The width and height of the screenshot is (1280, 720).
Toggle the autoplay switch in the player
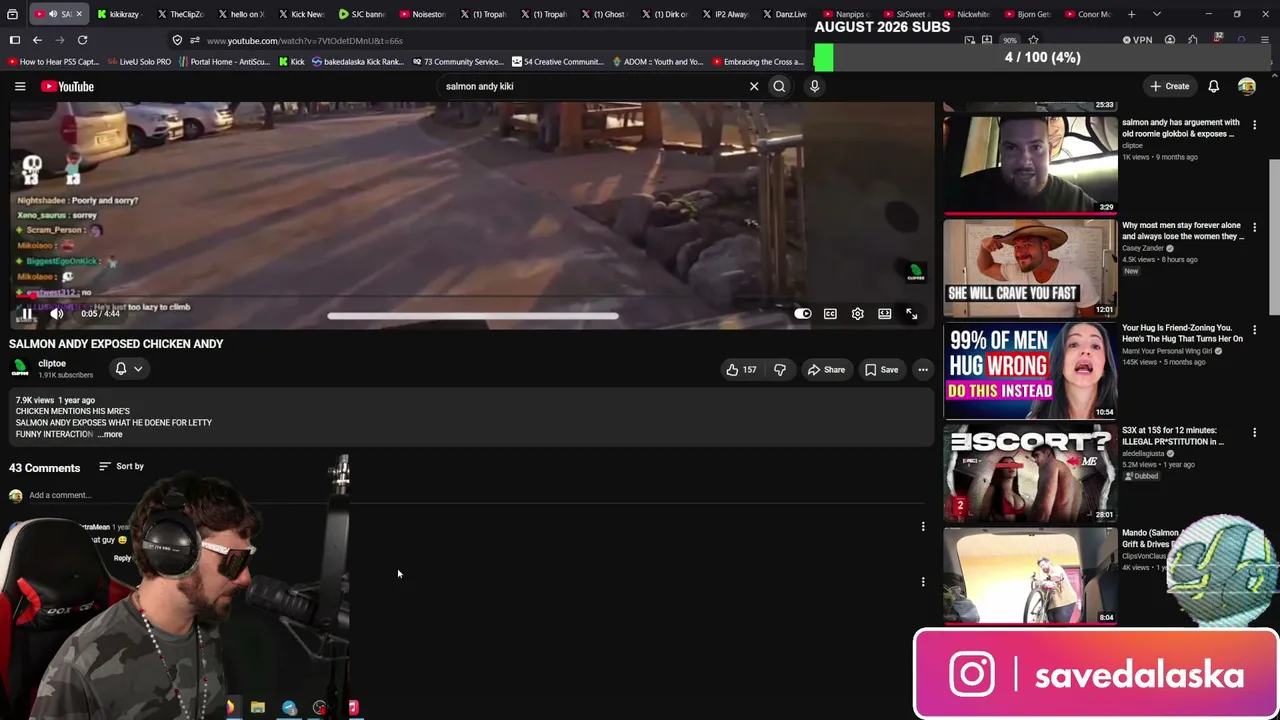(802, 314)
